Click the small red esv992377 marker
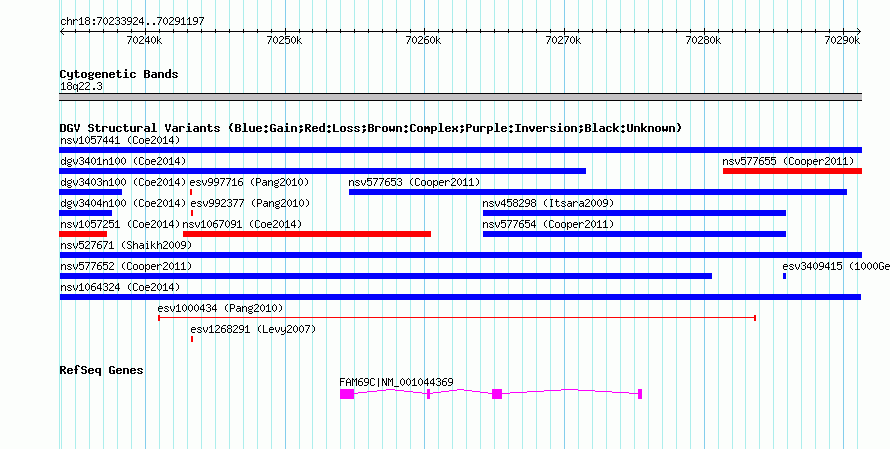This screenshot has width=890, height=449. coord(192,213)
